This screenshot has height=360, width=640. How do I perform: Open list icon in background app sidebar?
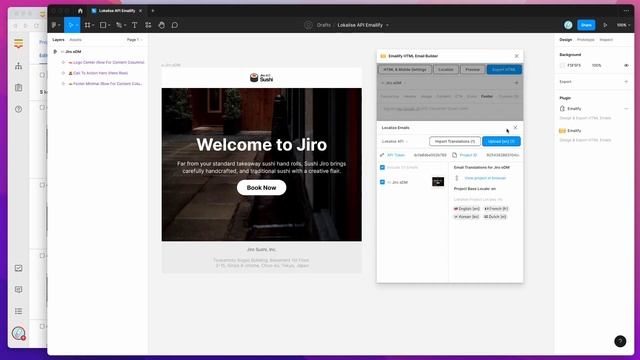(x=18, y=311)
